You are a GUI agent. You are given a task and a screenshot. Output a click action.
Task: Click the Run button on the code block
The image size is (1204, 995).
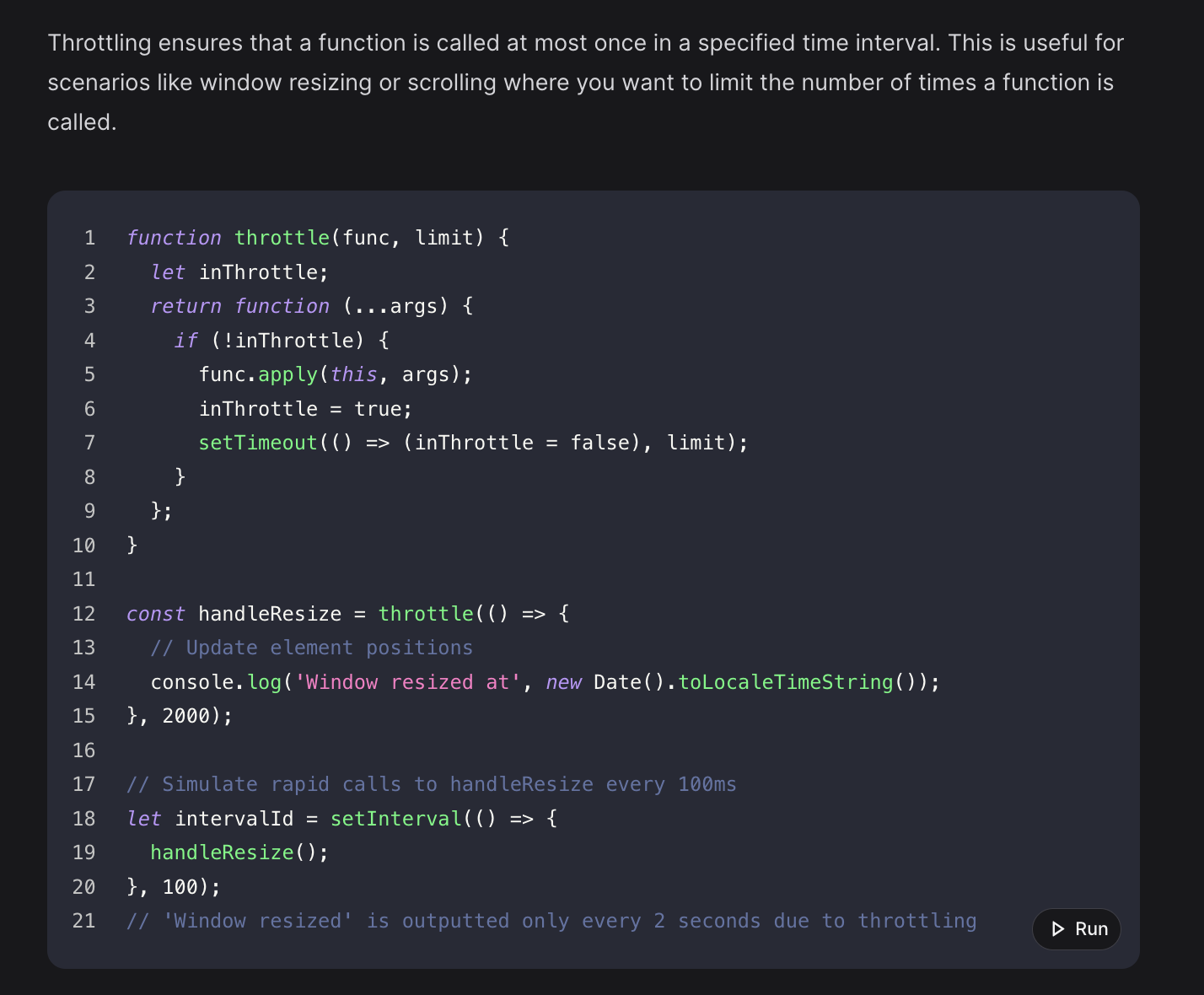tap(1076, 928)
